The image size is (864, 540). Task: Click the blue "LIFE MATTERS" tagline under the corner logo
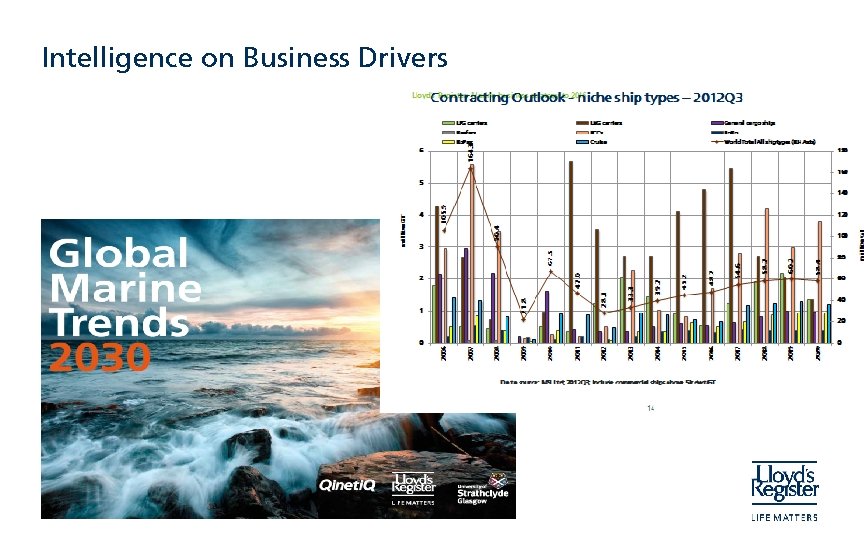[x=785, y=517]
